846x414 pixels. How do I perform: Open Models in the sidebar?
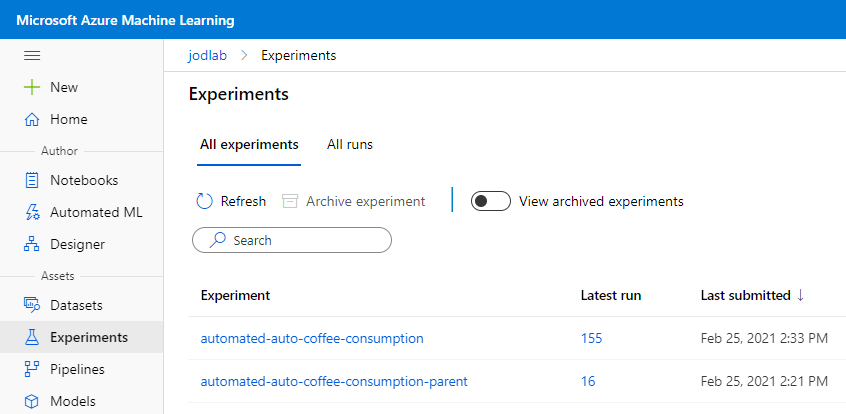(x=72, y=402)
